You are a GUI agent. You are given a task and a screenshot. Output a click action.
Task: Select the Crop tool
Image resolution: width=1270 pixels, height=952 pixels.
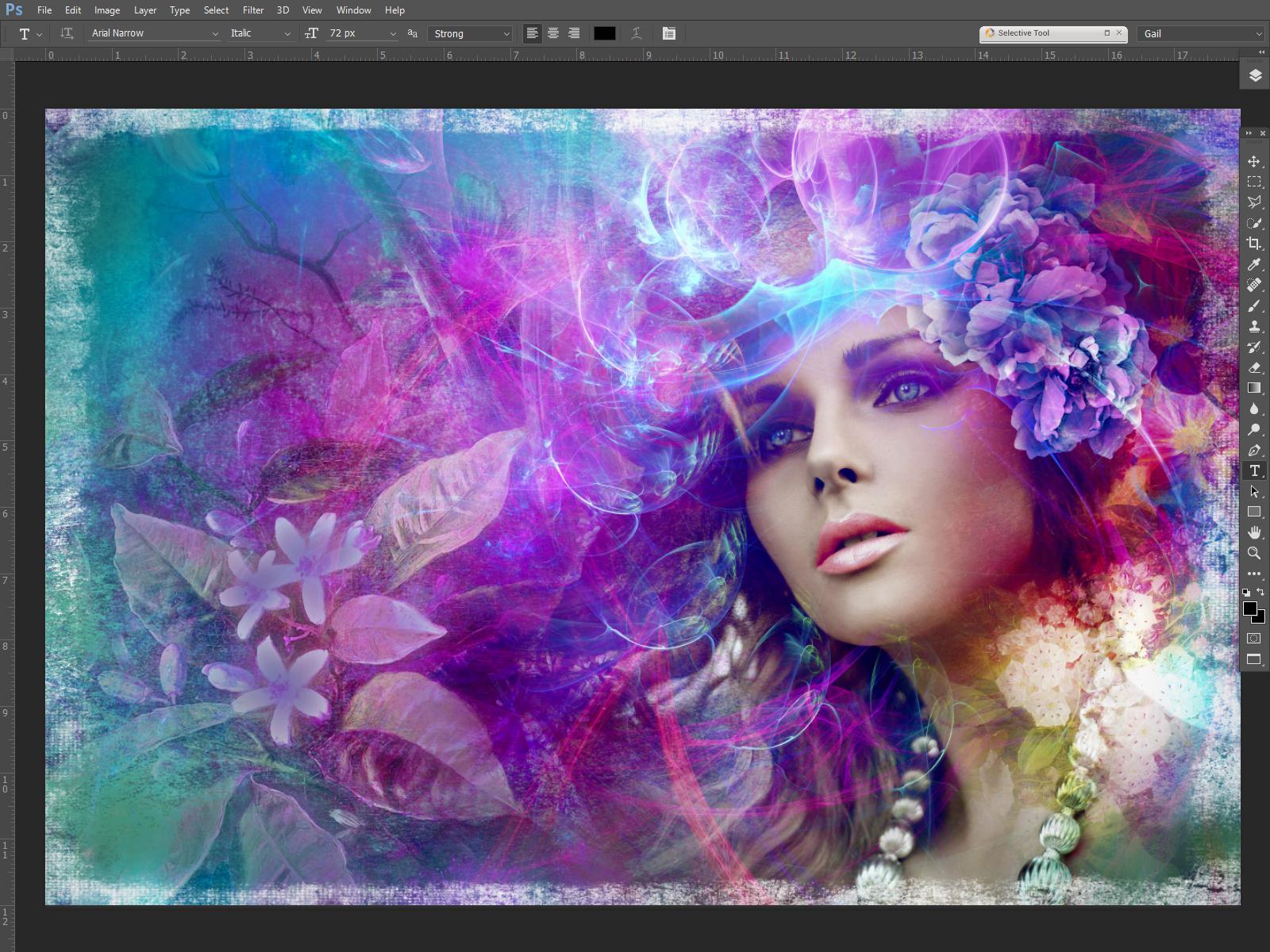pyautogui.click(x=1254, y=244)
